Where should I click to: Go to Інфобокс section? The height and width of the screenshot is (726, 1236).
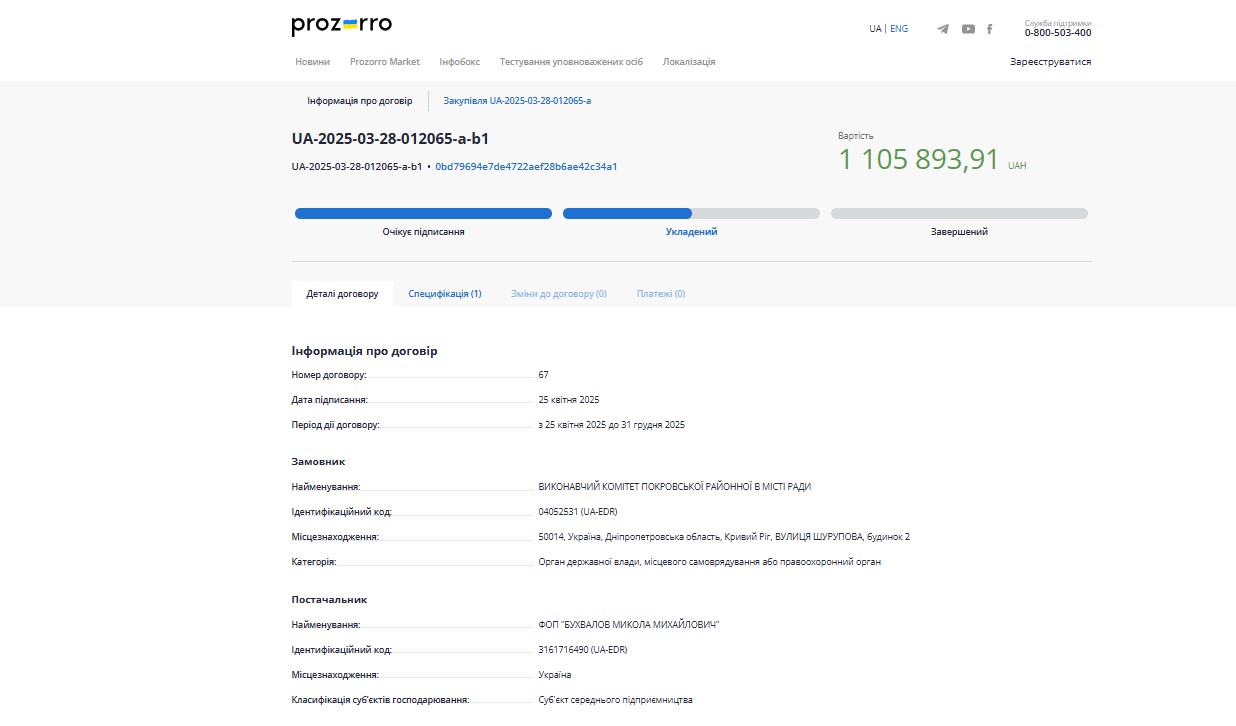point(459,62)
